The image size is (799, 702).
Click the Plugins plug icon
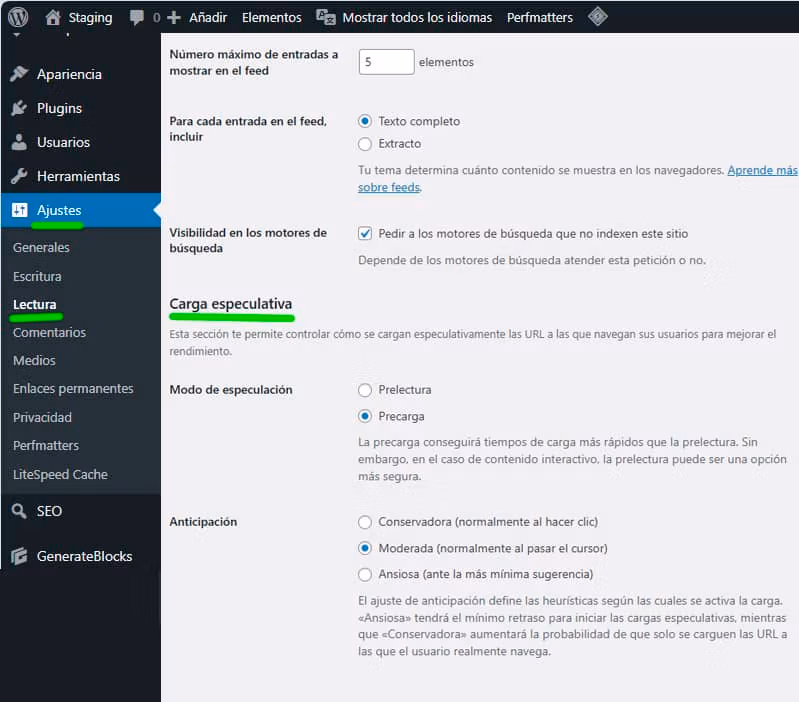19,108
